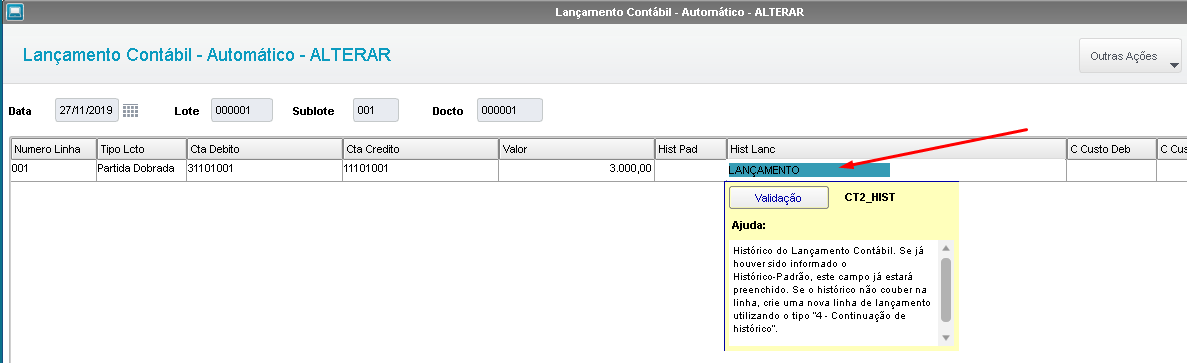Click the Lançamento Contábil - Automático - ALTERAR heading
The image size is (1187, 363).
(x=207, y=55)
